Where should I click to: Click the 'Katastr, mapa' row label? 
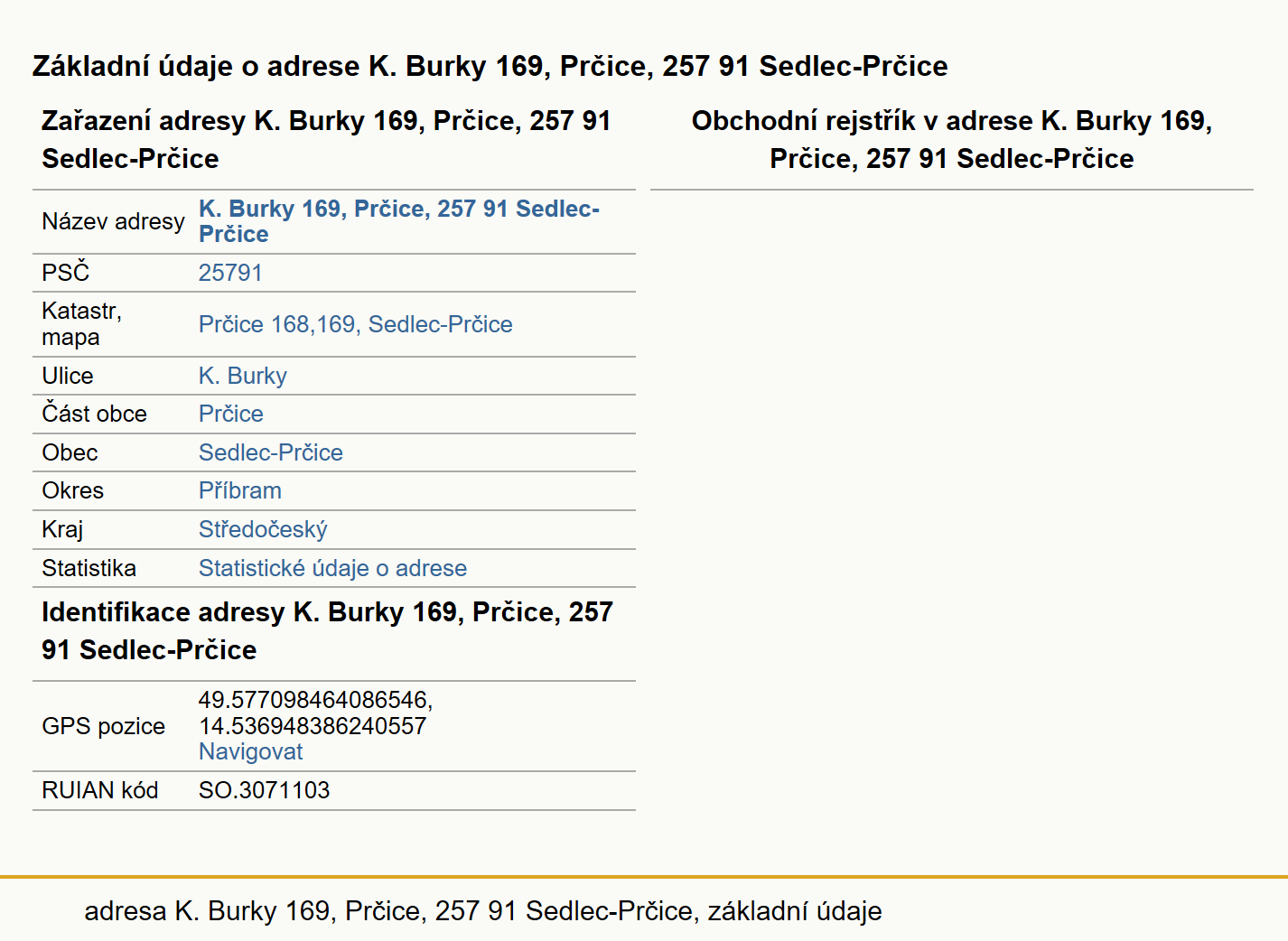[81, 324]
